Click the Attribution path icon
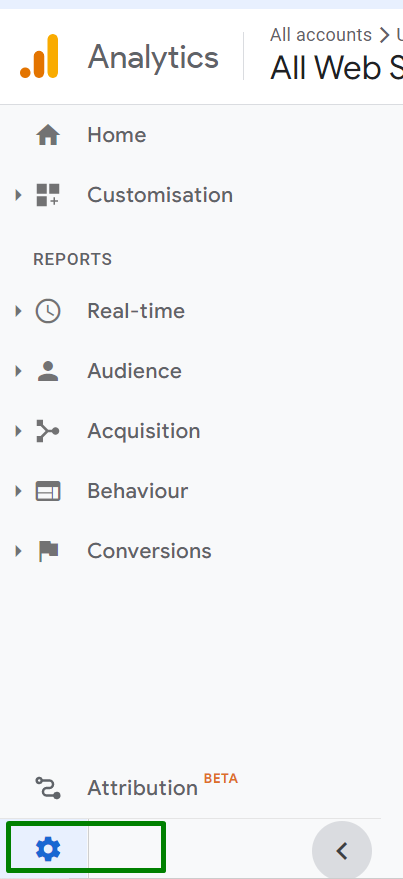Image resolution: width=403 pixels, height=879 pixels. pos(48,788)
